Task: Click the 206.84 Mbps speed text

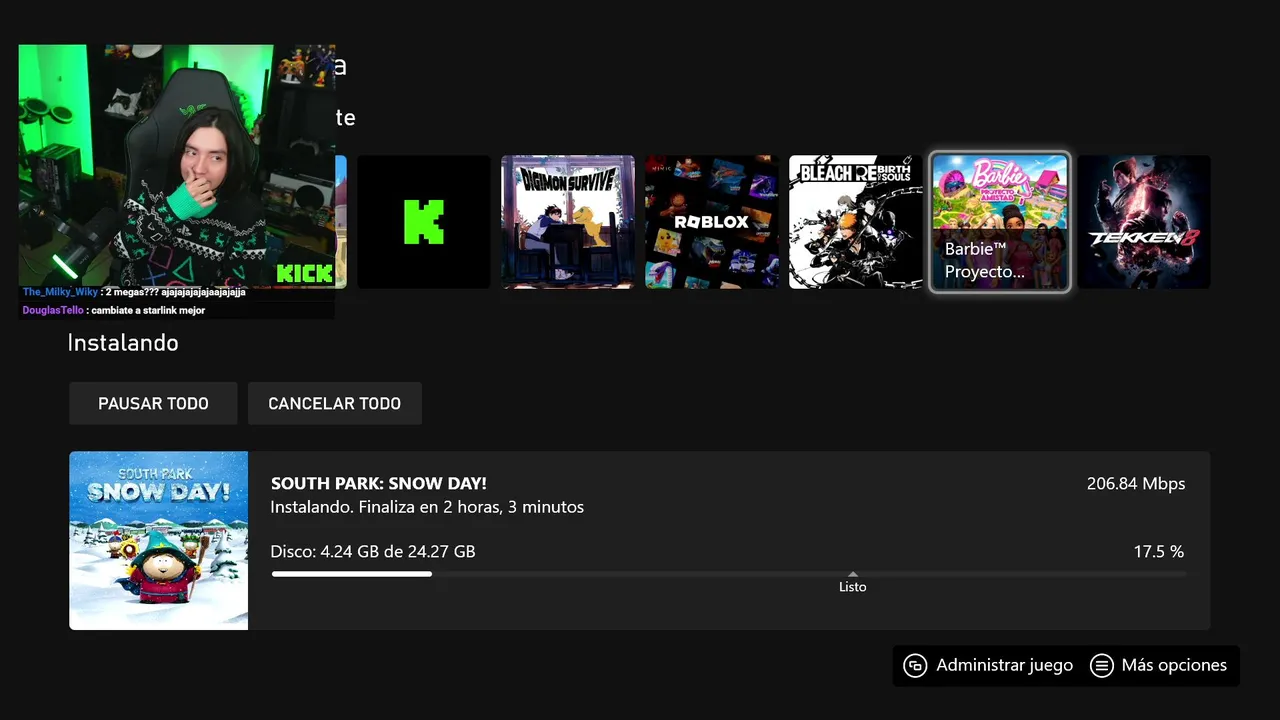Action: pyautogui.click(x=1136, y=484)
